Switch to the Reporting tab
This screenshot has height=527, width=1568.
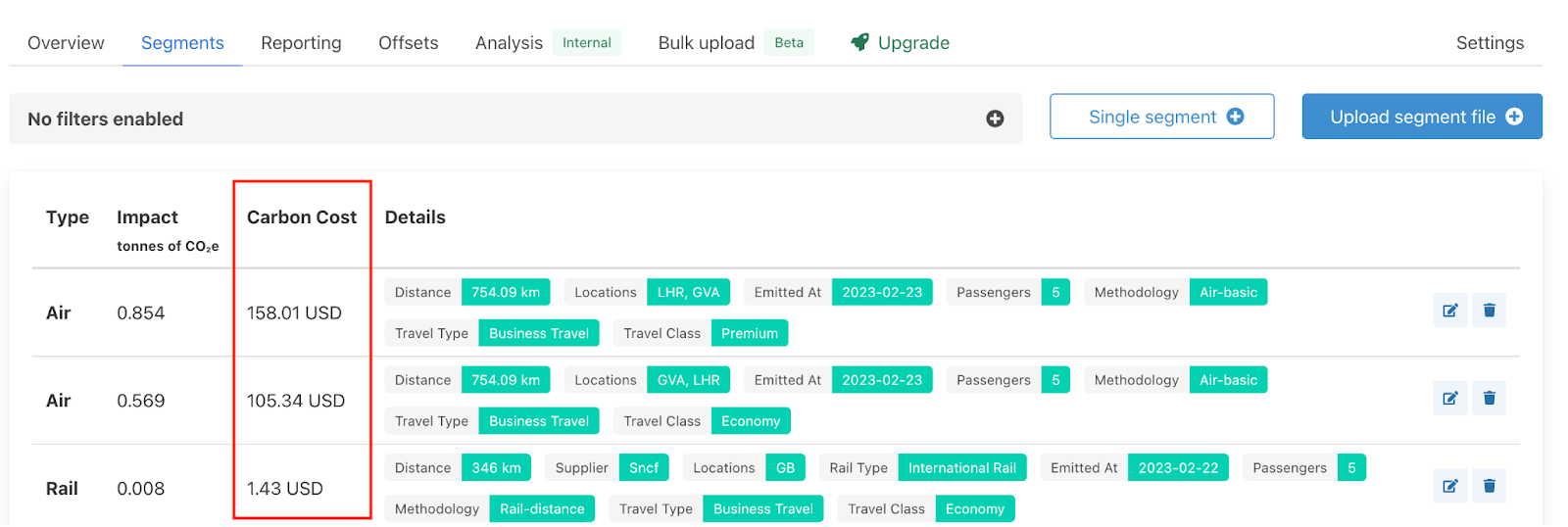tap(301, 43)
